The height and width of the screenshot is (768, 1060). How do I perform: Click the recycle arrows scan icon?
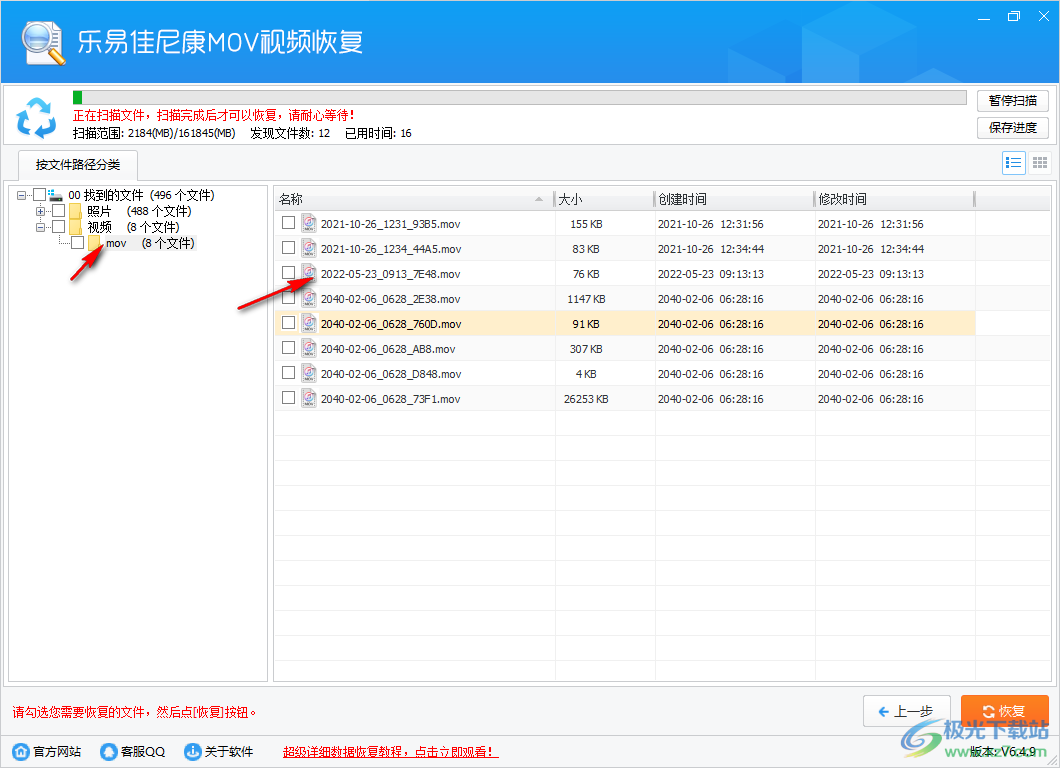click(37, 118)
